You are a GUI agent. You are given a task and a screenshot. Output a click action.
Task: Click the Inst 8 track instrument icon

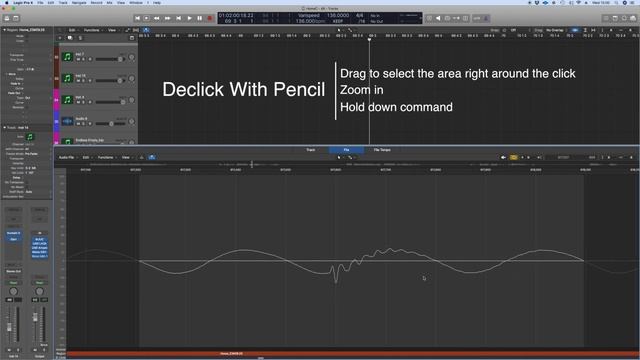coord(67,100)
